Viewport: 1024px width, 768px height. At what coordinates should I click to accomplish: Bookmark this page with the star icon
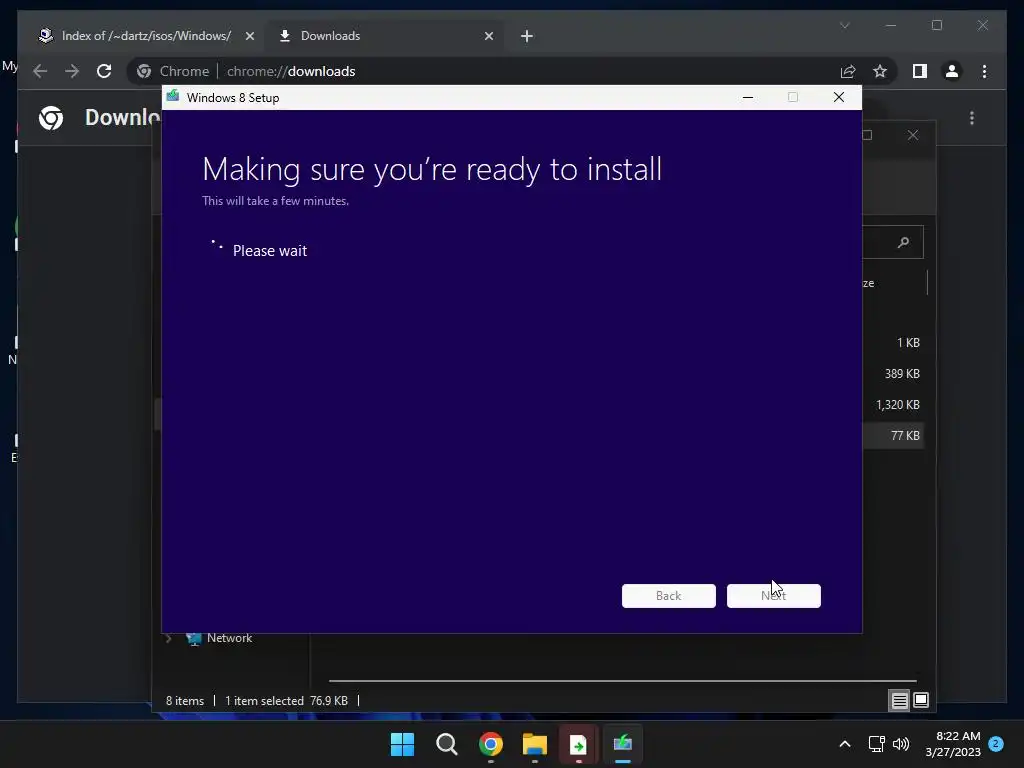coord(880,71)
